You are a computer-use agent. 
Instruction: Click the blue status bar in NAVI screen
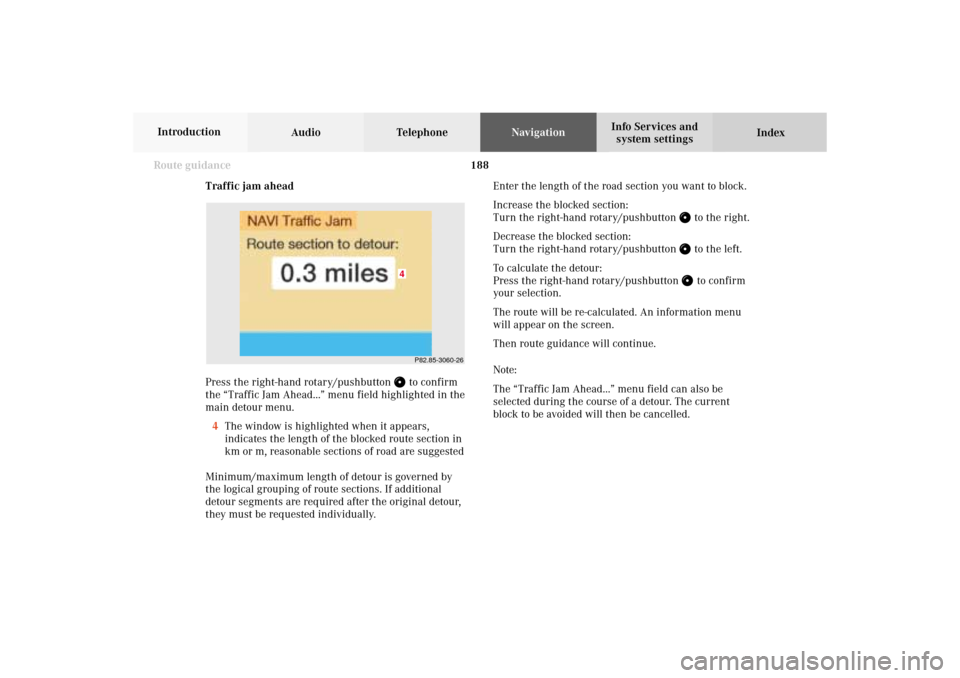coord(336,344)
